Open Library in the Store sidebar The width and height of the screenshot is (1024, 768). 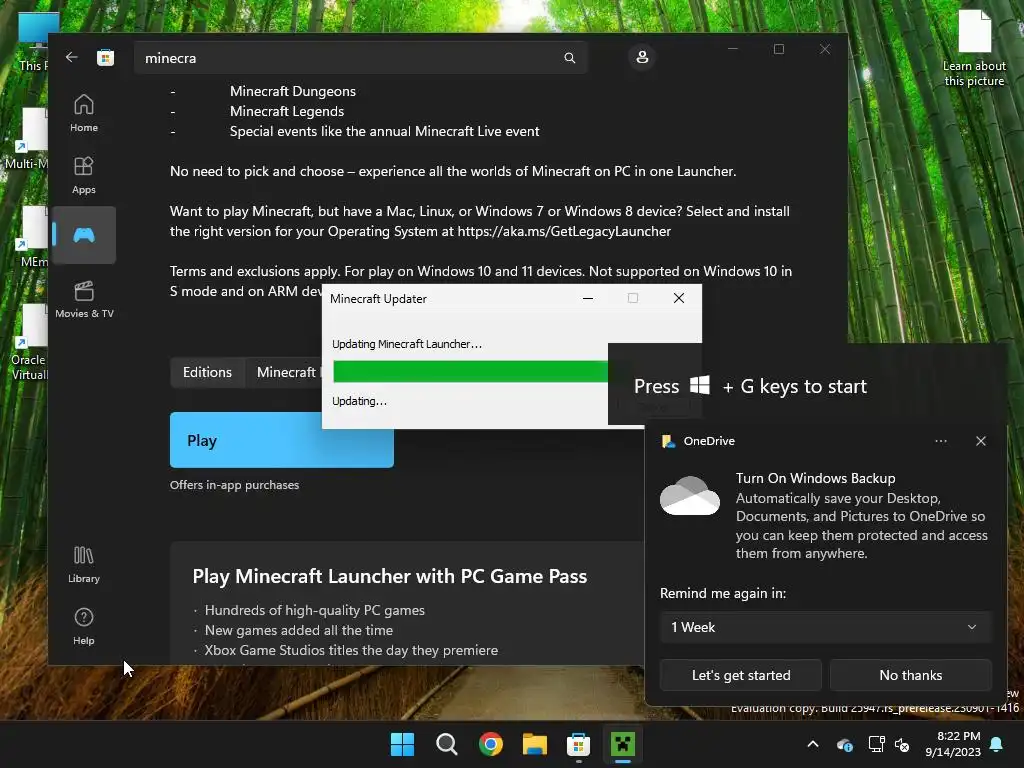(84, 564)
